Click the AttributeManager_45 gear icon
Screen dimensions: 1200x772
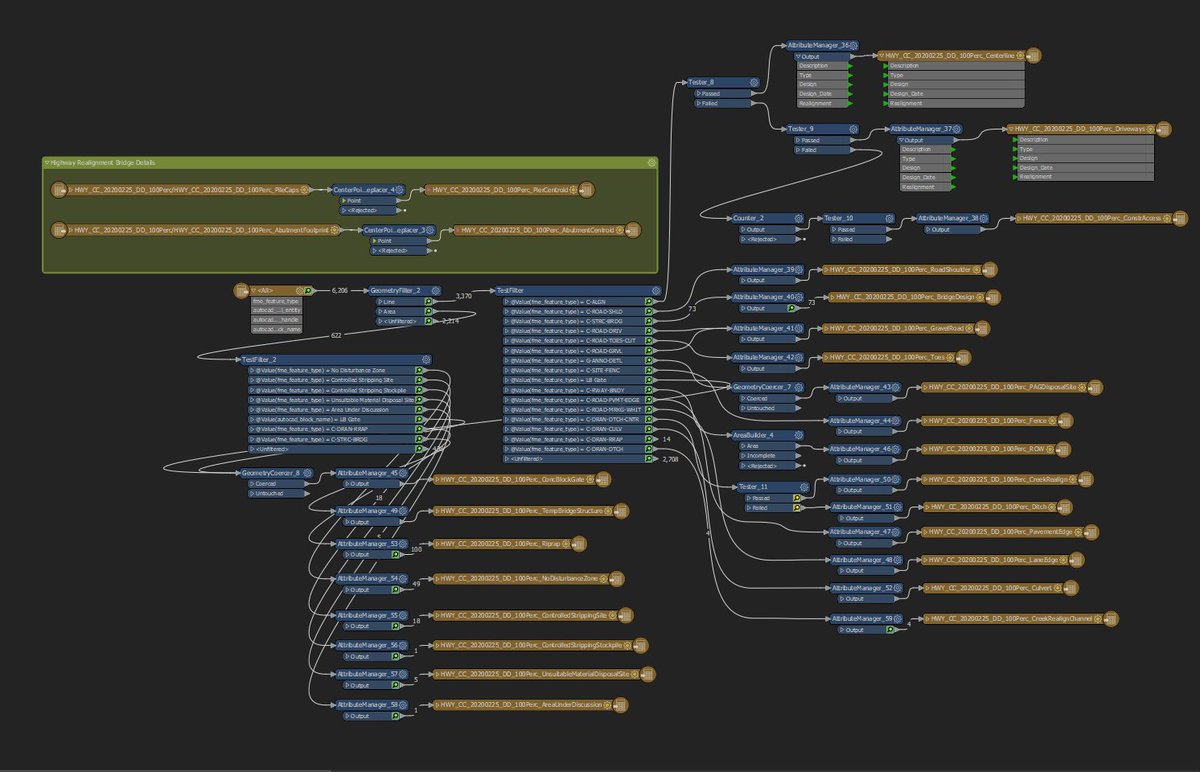coord(404,473)
